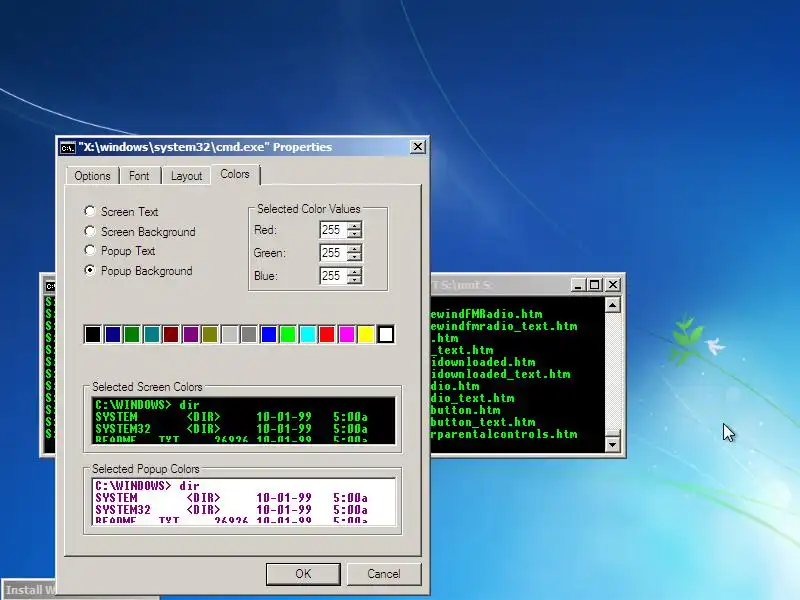
Task: Select the white color swatch
Action: click(386, 335)
